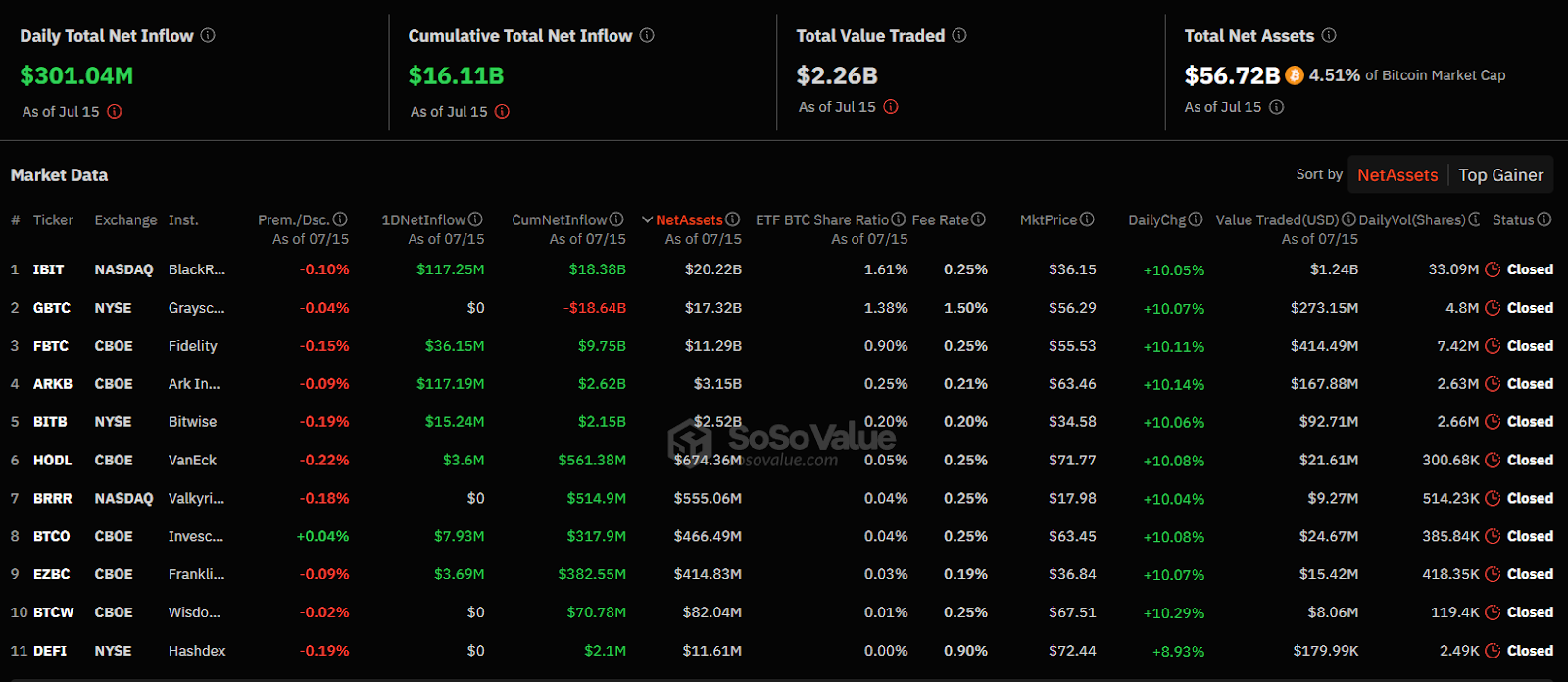Viewport: 1568px width, 682px height.
Task: Click info icon next to Value Traded(USD) header
Action: 1348,219
